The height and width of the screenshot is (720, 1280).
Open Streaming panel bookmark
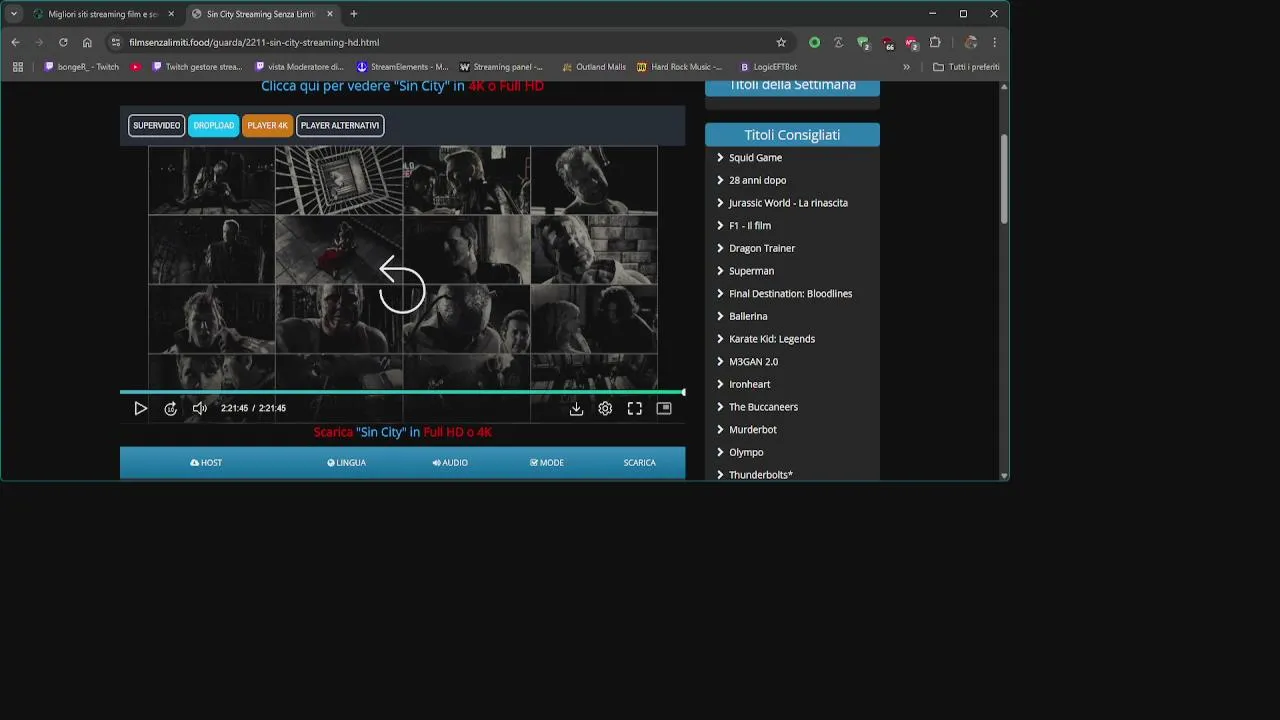pyautogui.click(x=501, y=67)
